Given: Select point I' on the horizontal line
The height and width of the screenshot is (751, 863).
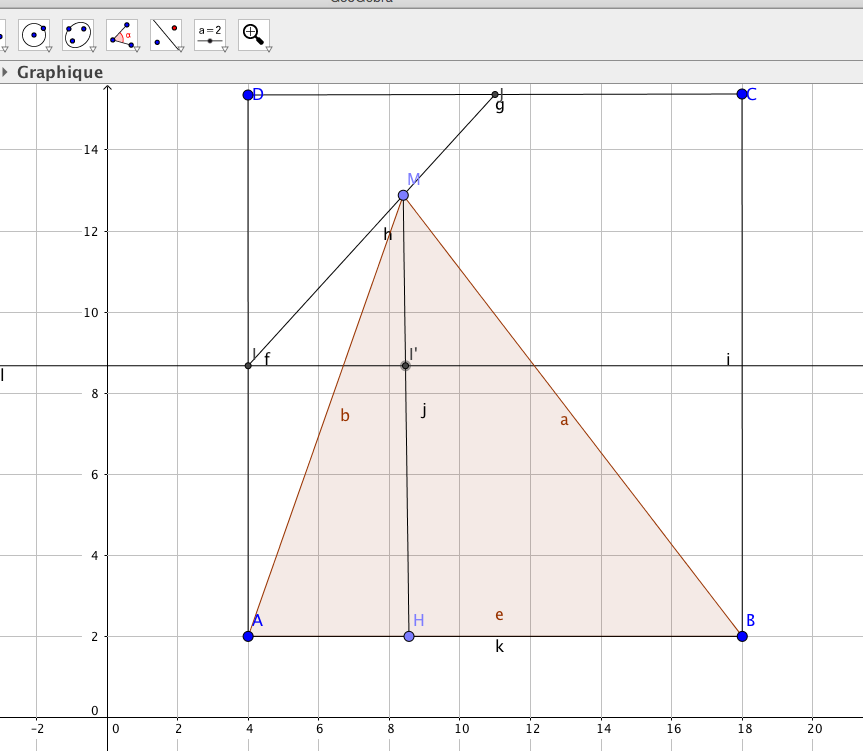Looking at the screenshot, I should pos(405,366).
